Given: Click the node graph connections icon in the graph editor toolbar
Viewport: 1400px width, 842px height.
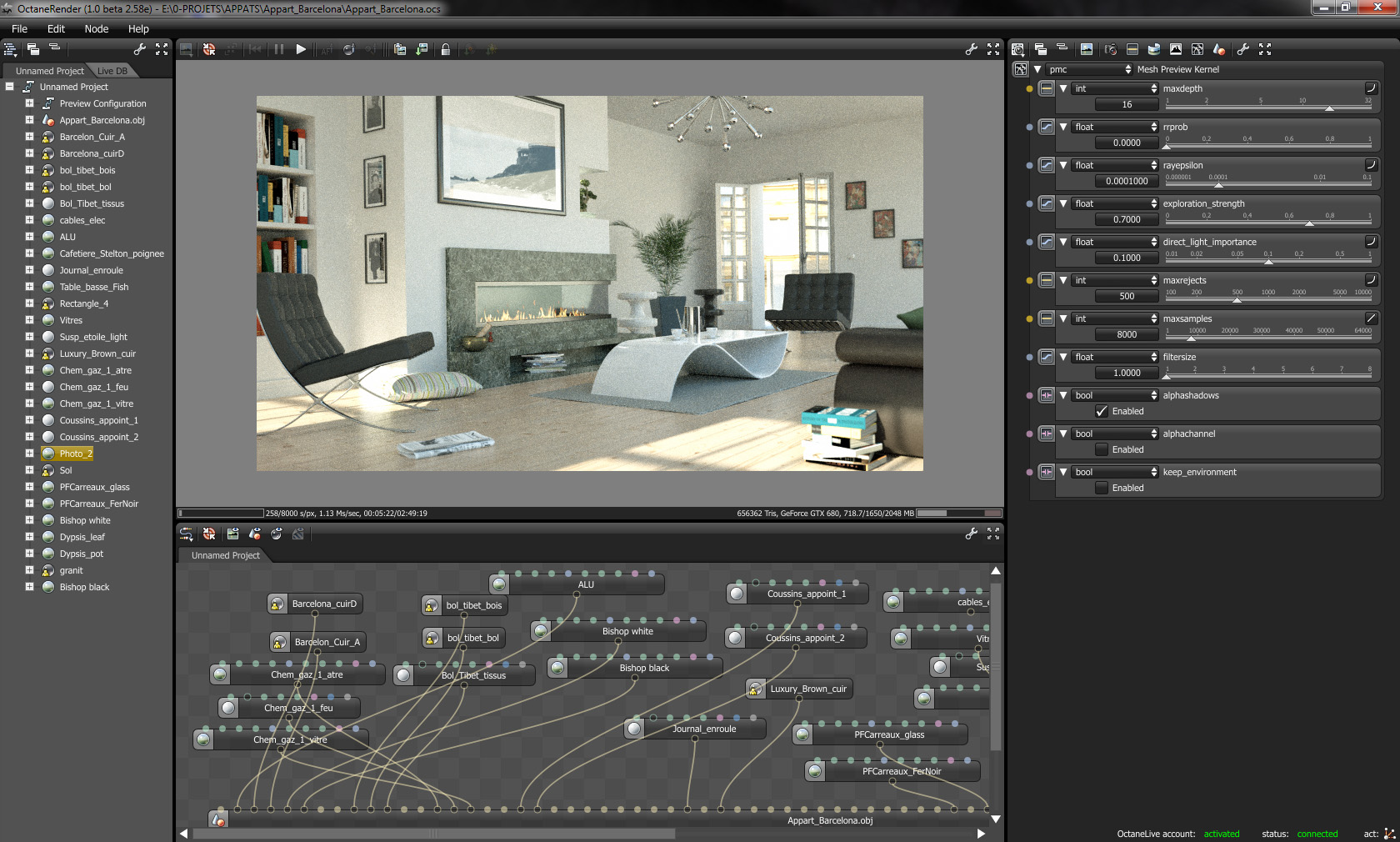Looking at the screenshot, I should coord(187,534).
